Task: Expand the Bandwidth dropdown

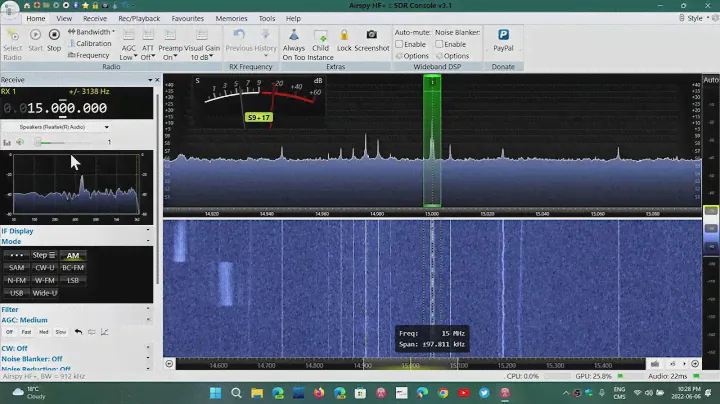Action: (x=95, y=32)
